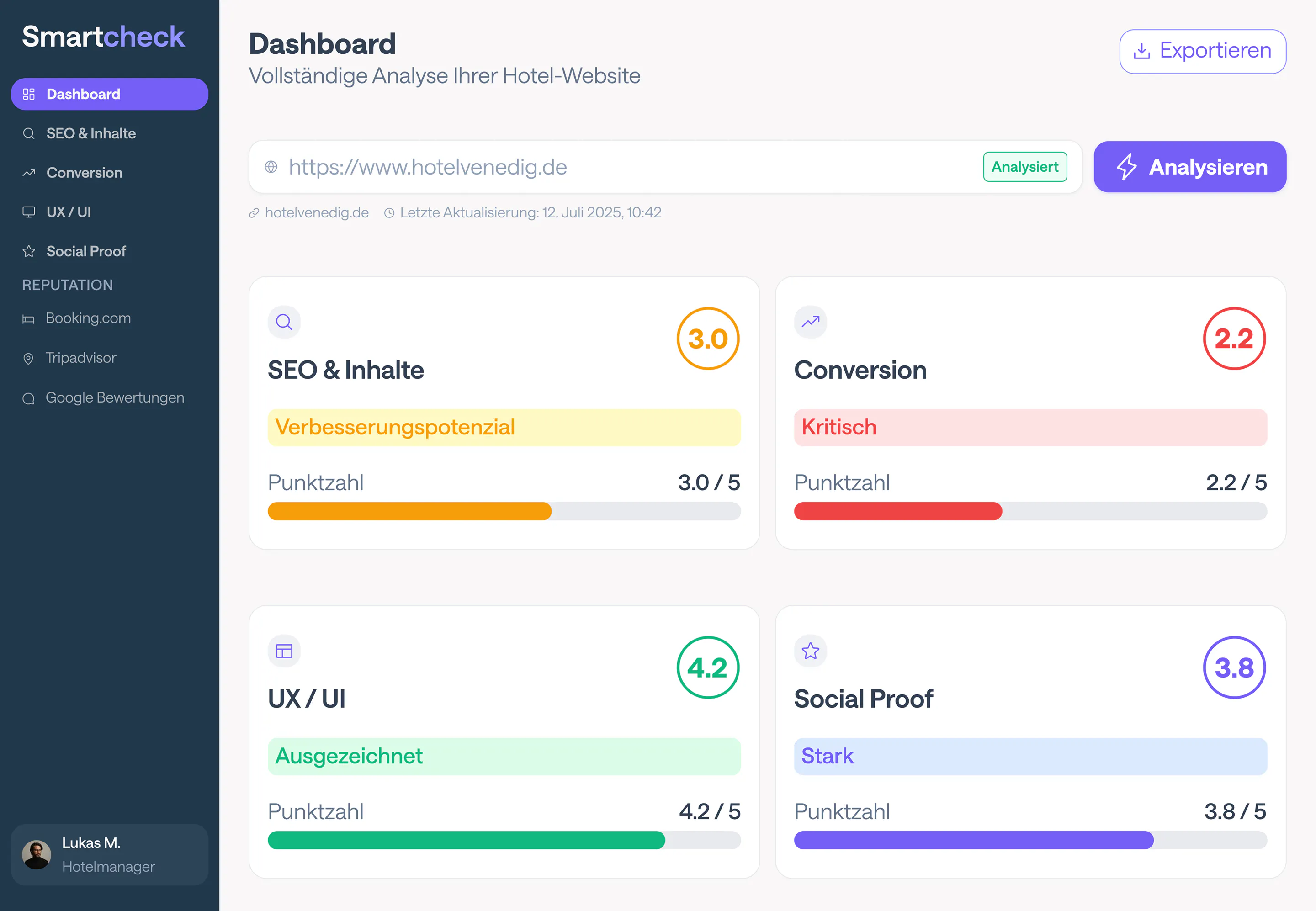This screenshot has height=911, width=1316.
Task: Click the purple 3.8 score circle
Action: 1234,667
